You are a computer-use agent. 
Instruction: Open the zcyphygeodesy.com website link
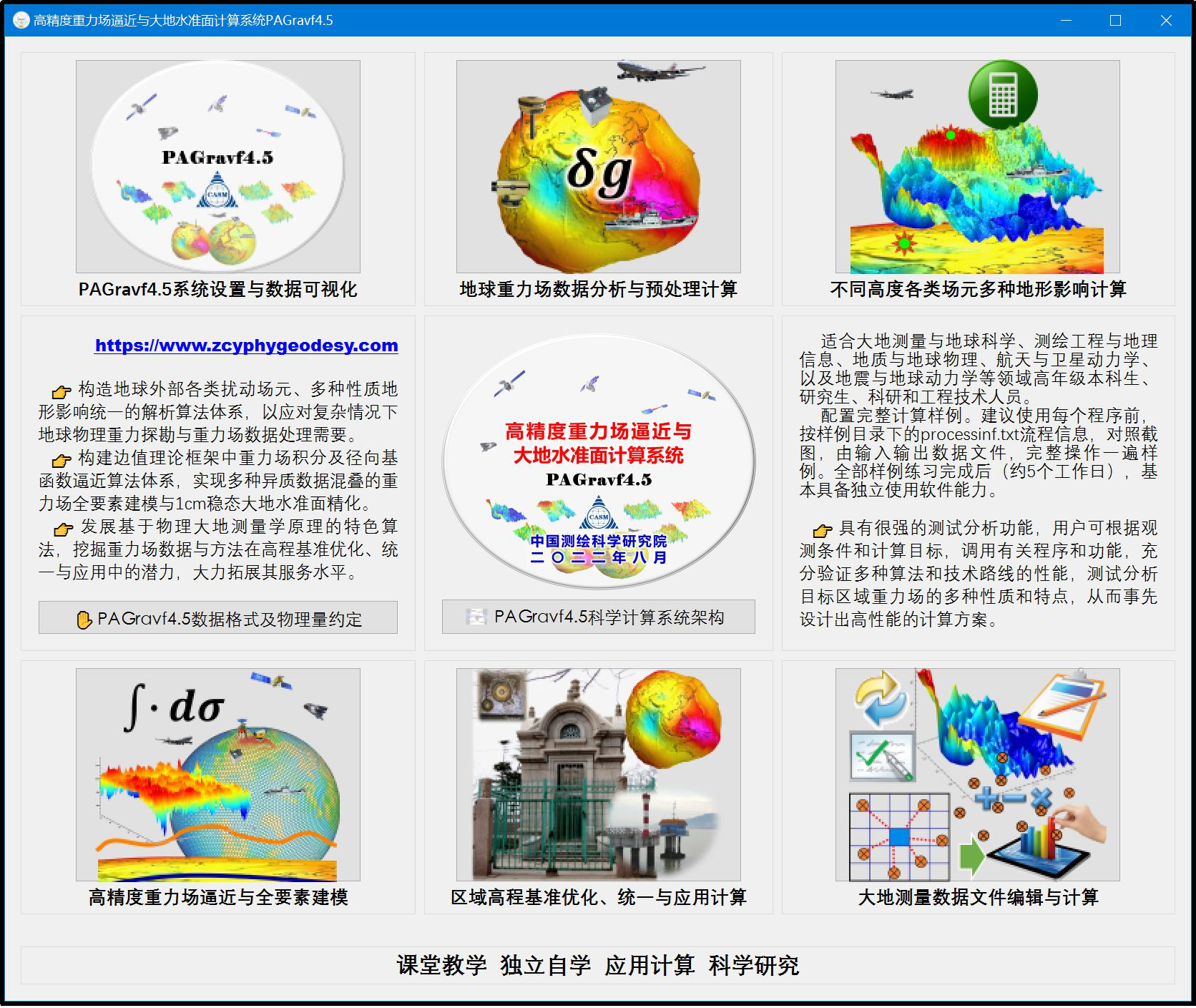246,346
